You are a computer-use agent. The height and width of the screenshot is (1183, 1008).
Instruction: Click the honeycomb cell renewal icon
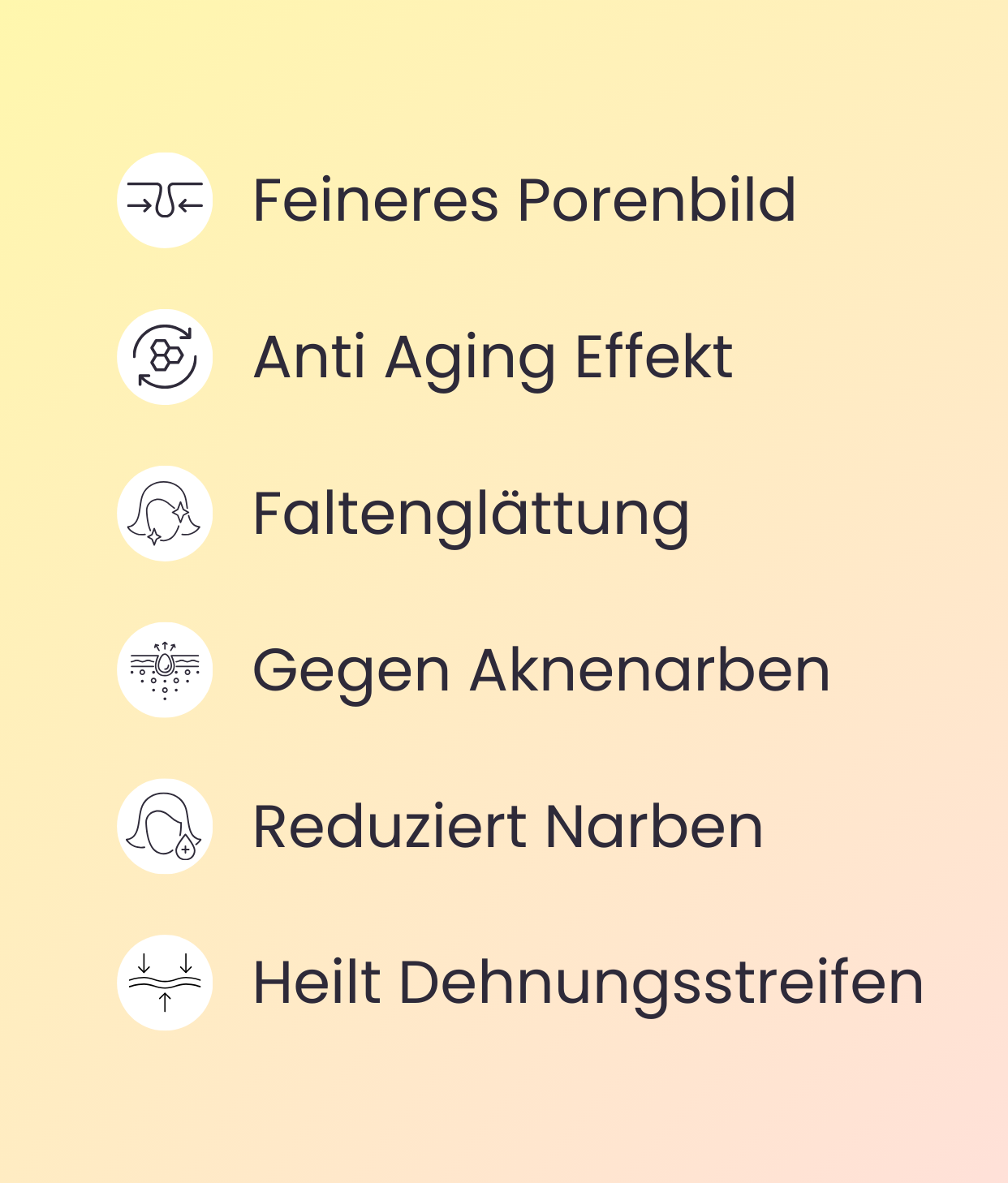pyautogui.click(x=165, y=357)
